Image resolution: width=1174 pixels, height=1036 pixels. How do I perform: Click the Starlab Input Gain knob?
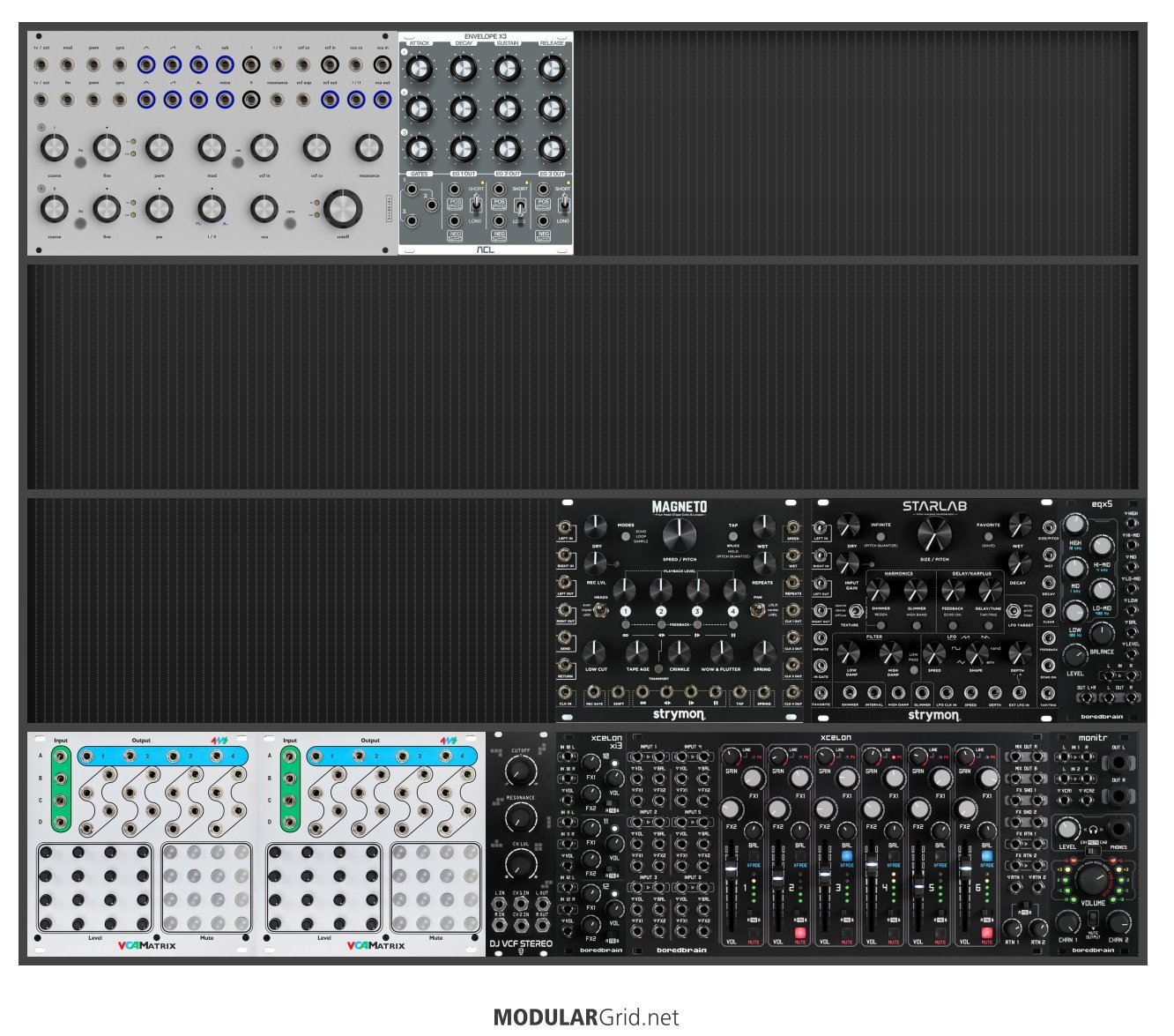click(x=849, y=563)
